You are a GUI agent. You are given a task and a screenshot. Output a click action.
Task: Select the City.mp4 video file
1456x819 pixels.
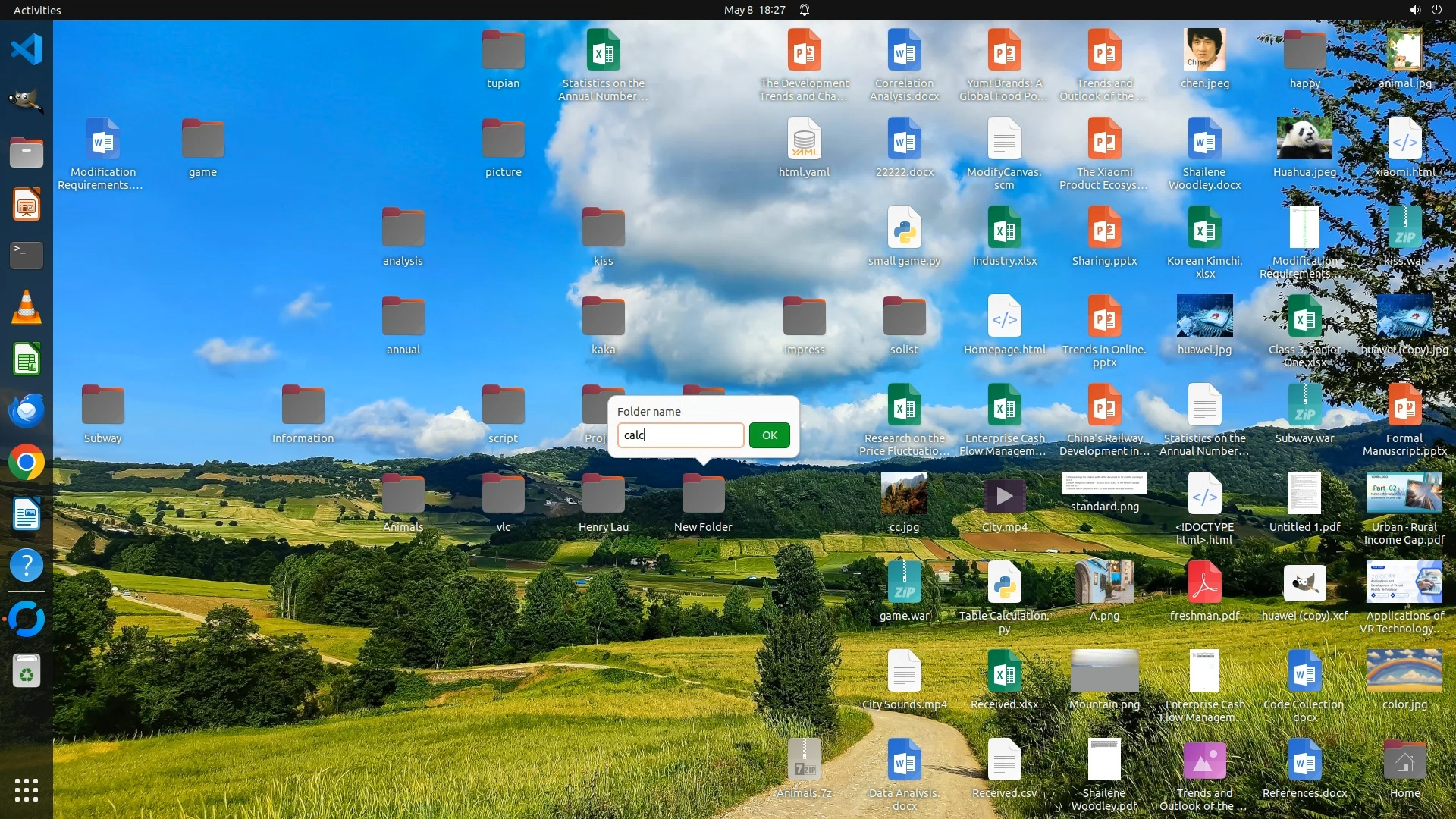point(1004,496)
